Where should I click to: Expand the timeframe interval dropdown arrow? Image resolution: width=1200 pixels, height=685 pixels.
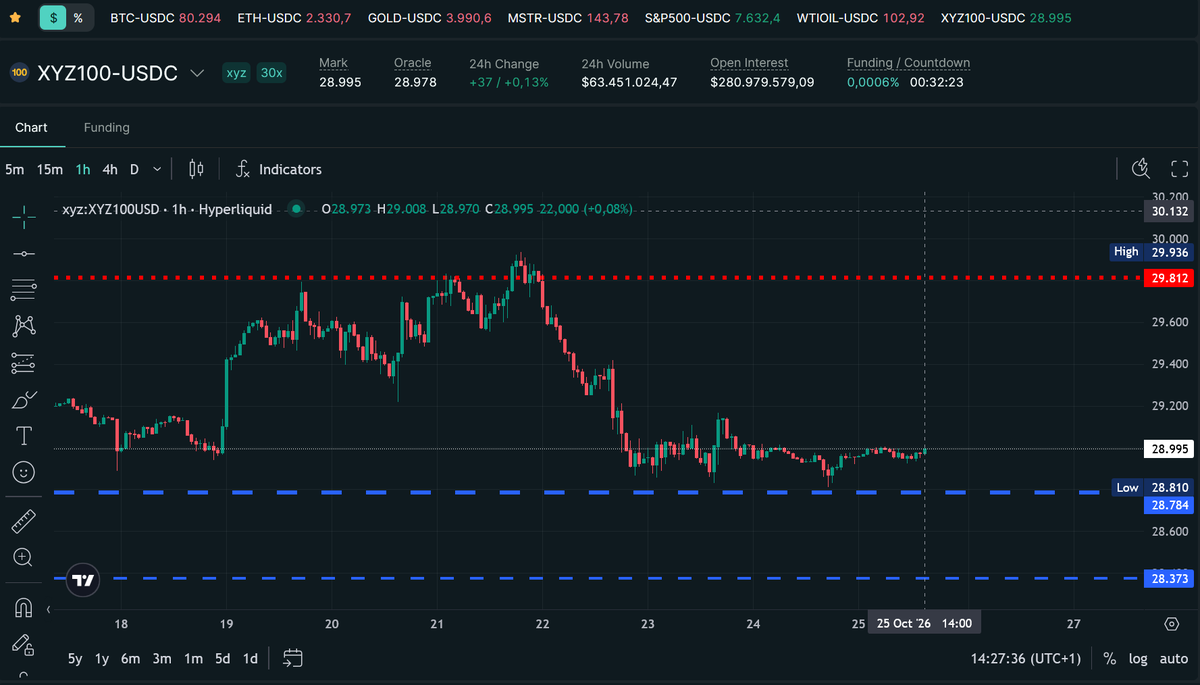(157, 170)
